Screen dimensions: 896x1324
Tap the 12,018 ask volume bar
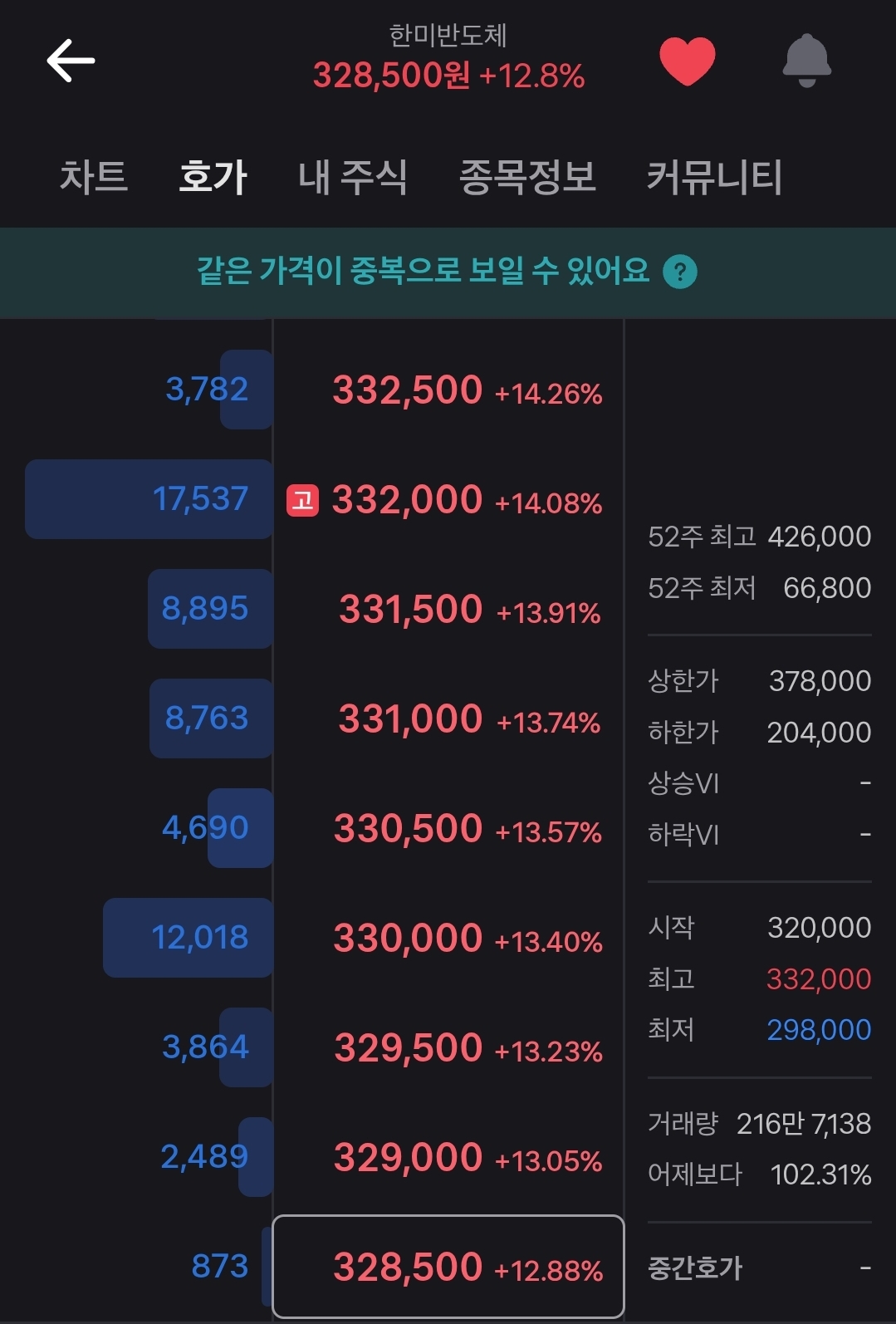[189, 938]
